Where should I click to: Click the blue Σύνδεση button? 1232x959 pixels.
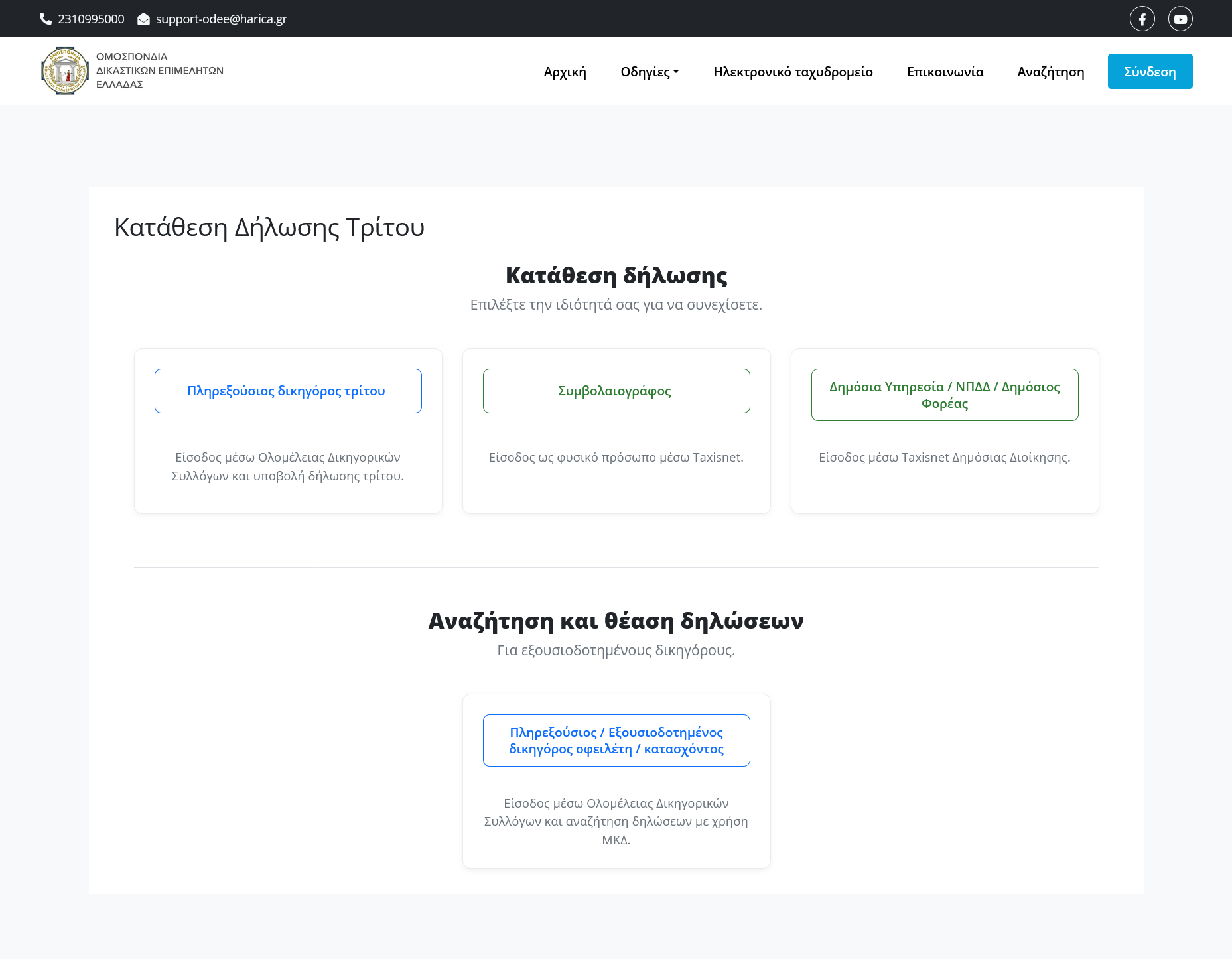point(1150,72)
